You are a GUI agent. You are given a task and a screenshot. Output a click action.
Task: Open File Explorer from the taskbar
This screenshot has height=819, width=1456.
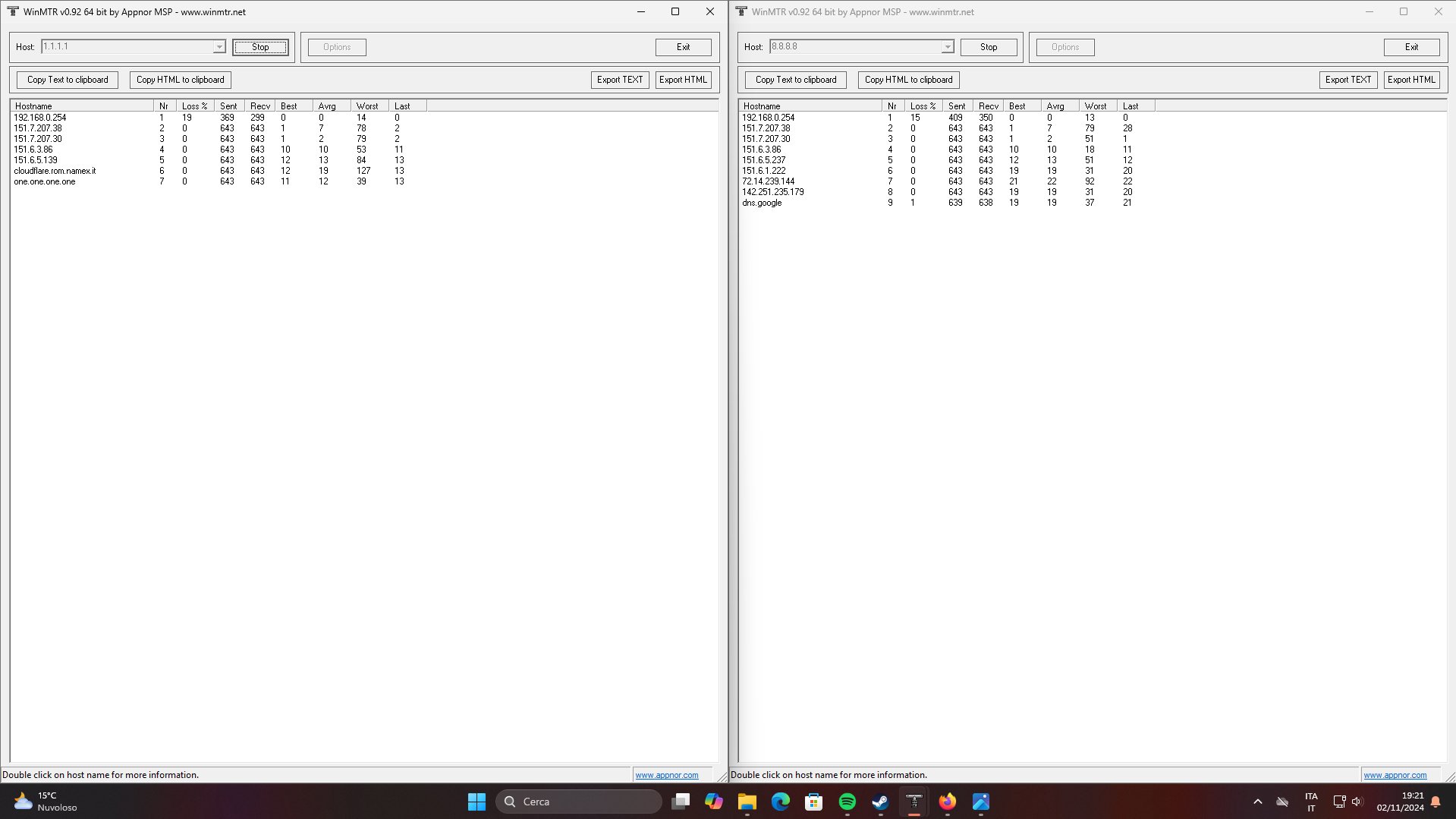[x=747, y=802]
